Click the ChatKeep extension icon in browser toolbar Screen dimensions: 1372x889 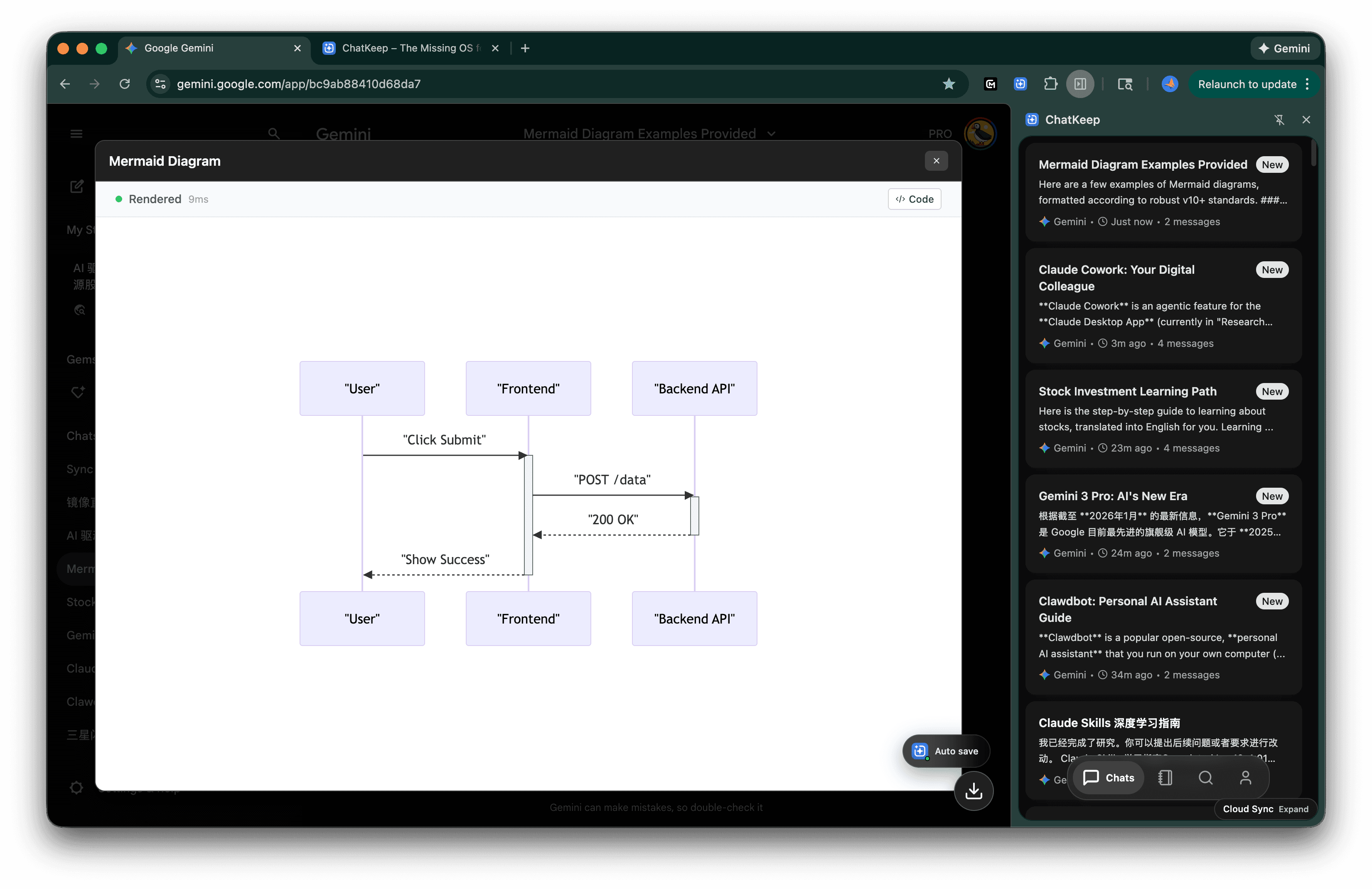coord(1020,83)
